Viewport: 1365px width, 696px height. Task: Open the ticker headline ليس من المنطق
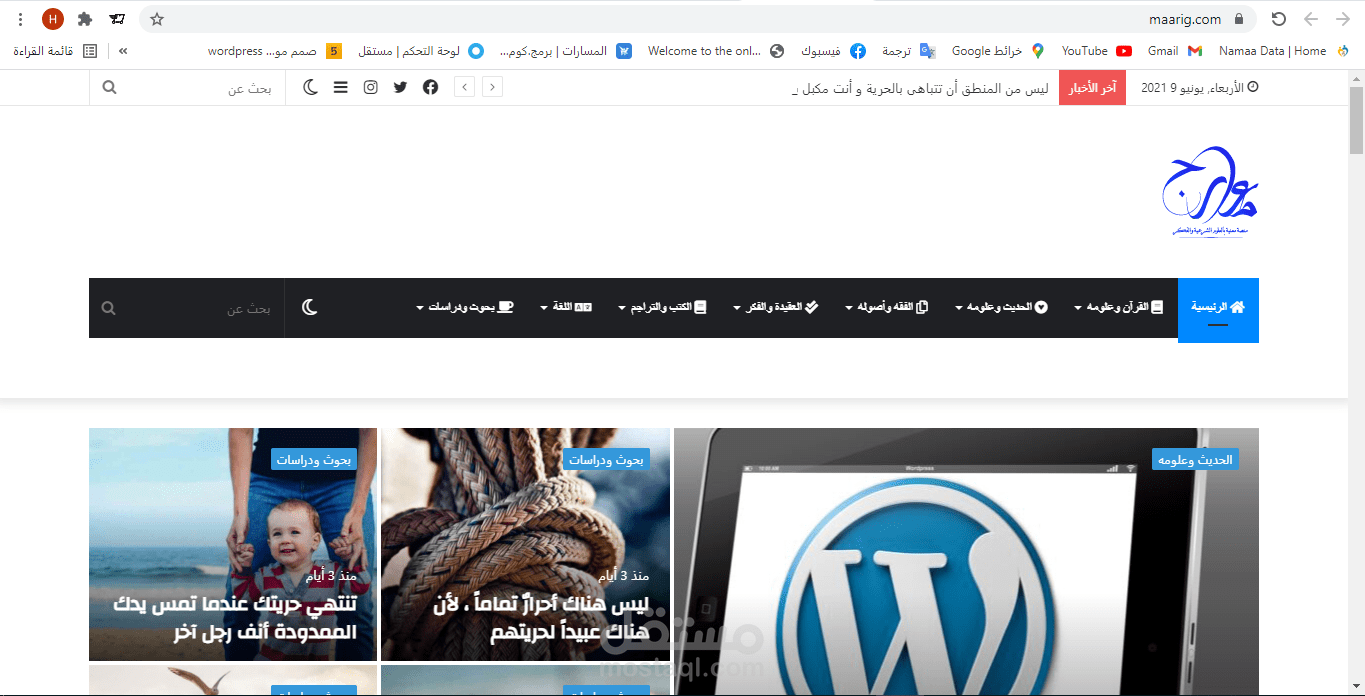[920, 88]
